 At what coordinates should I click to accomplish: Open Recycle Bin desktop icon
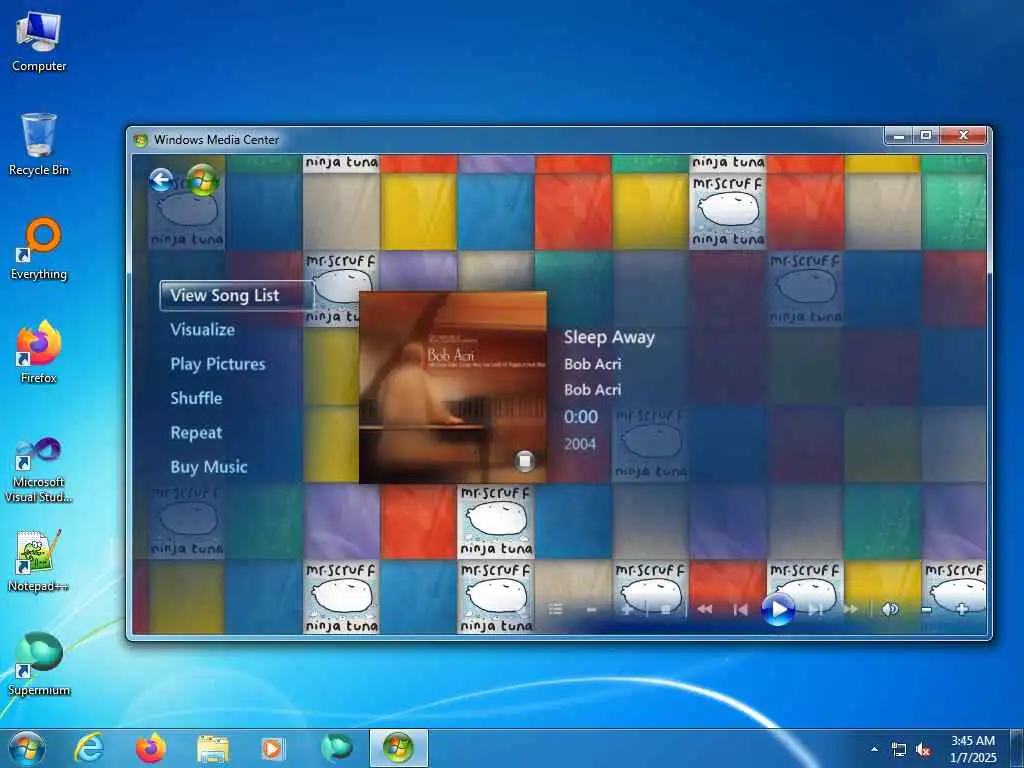coord(39,144)
